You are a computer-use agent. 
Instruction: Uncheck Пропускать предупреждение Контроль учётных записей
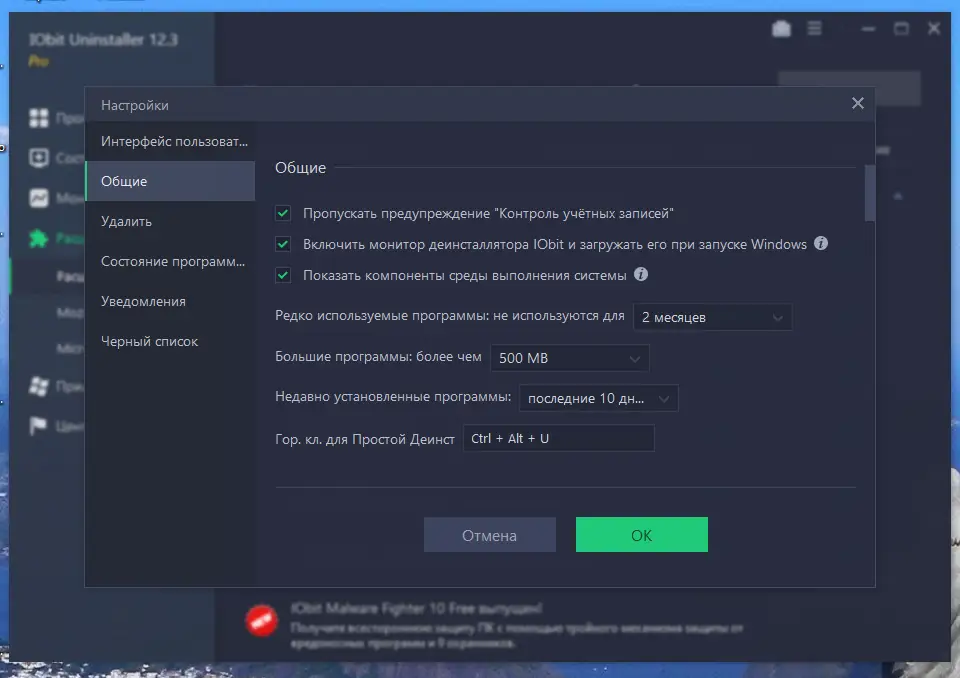(x=283, y=213)
